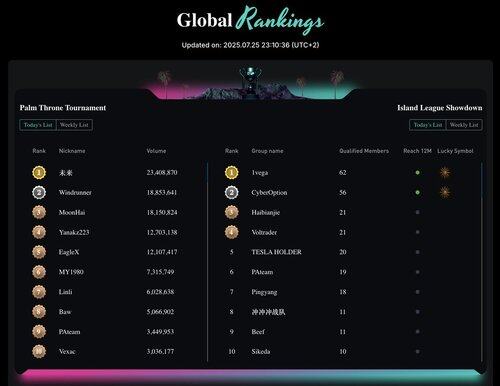Screen dimensions: 500x386
Task: Switch Island League Showdown to Weekly List
Action: pos(464,125)
